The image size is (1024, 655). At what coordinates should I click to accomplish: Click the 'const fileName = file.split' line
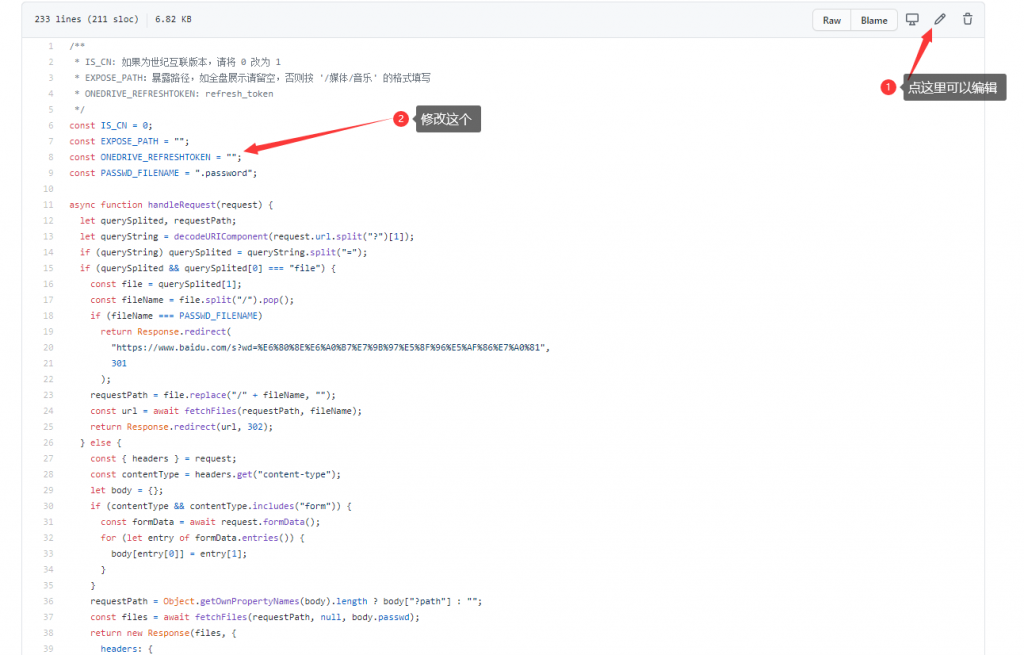click(x=192, y=300)
